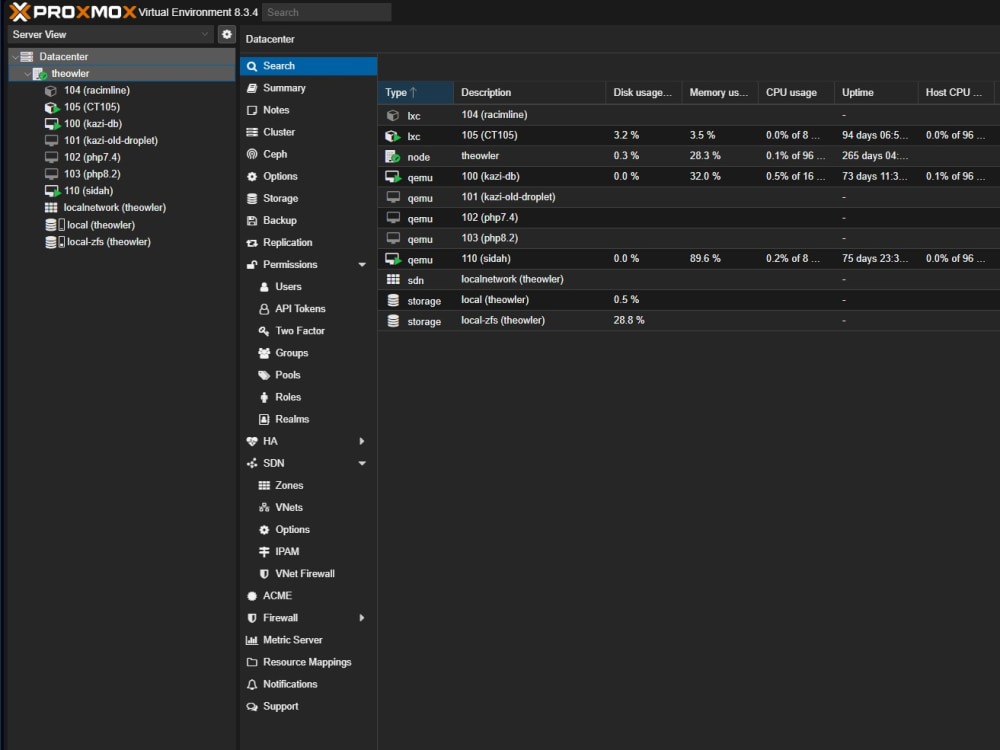
Task: Select the Search menu item
Action: [309, 66]
